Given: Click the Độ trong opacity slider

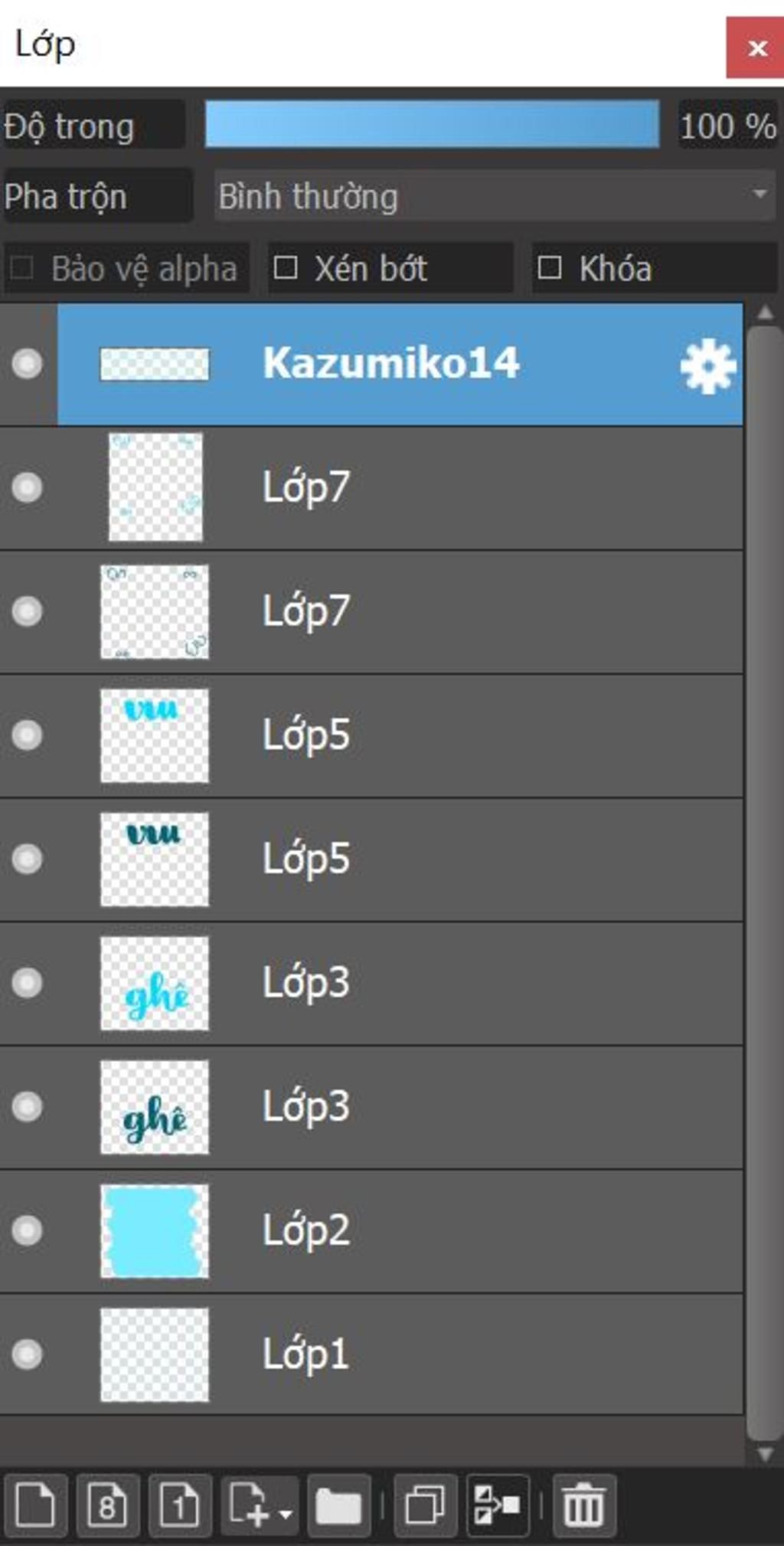Looking at the screenshot, I should pos(432,124).
